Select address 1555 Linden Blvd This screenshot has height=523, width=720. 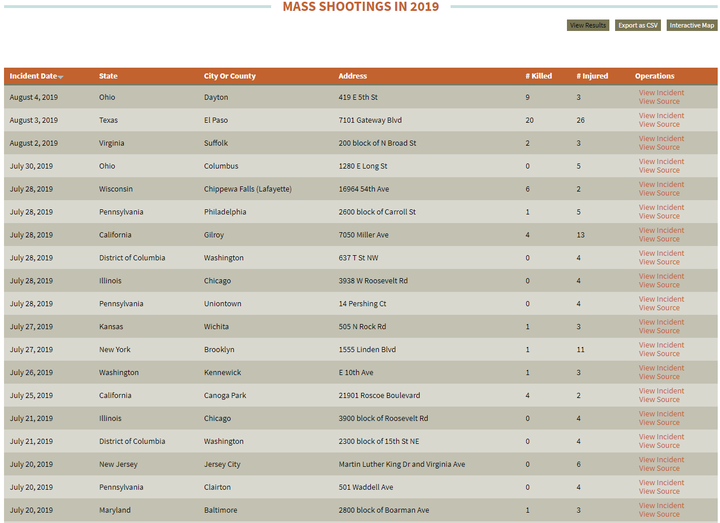pos(367,350)
